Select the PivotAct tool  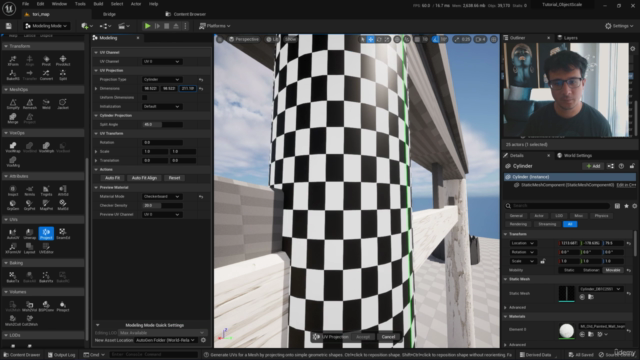click(63, 60)
